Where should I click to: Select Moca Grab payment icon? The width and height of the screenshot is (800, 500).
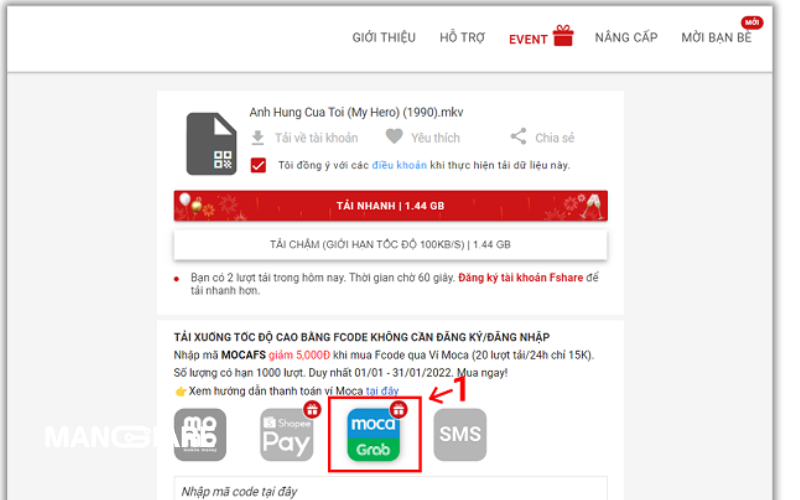pos(373,435)
